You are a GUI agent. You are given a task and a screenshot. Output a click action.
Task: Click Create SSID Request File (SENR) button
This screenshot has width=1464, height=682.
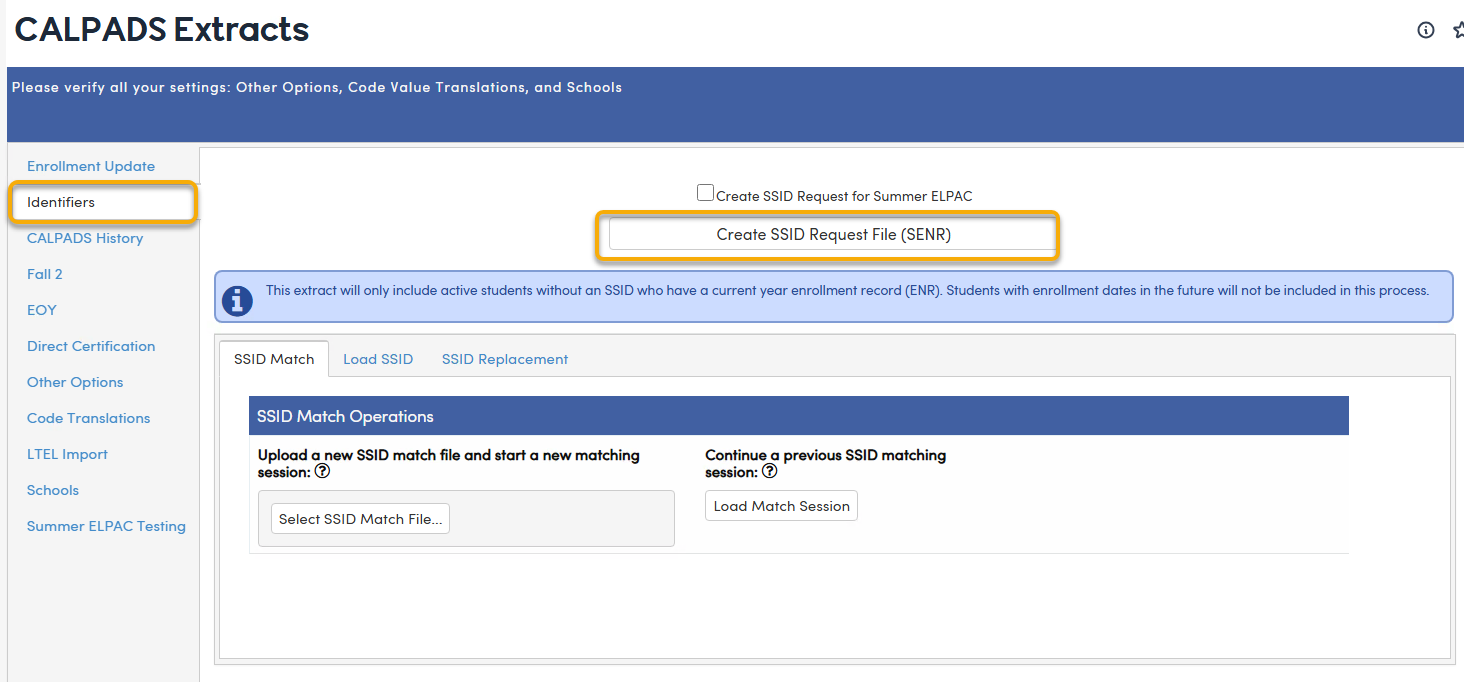pyautogui.click(x=833, y=235)
